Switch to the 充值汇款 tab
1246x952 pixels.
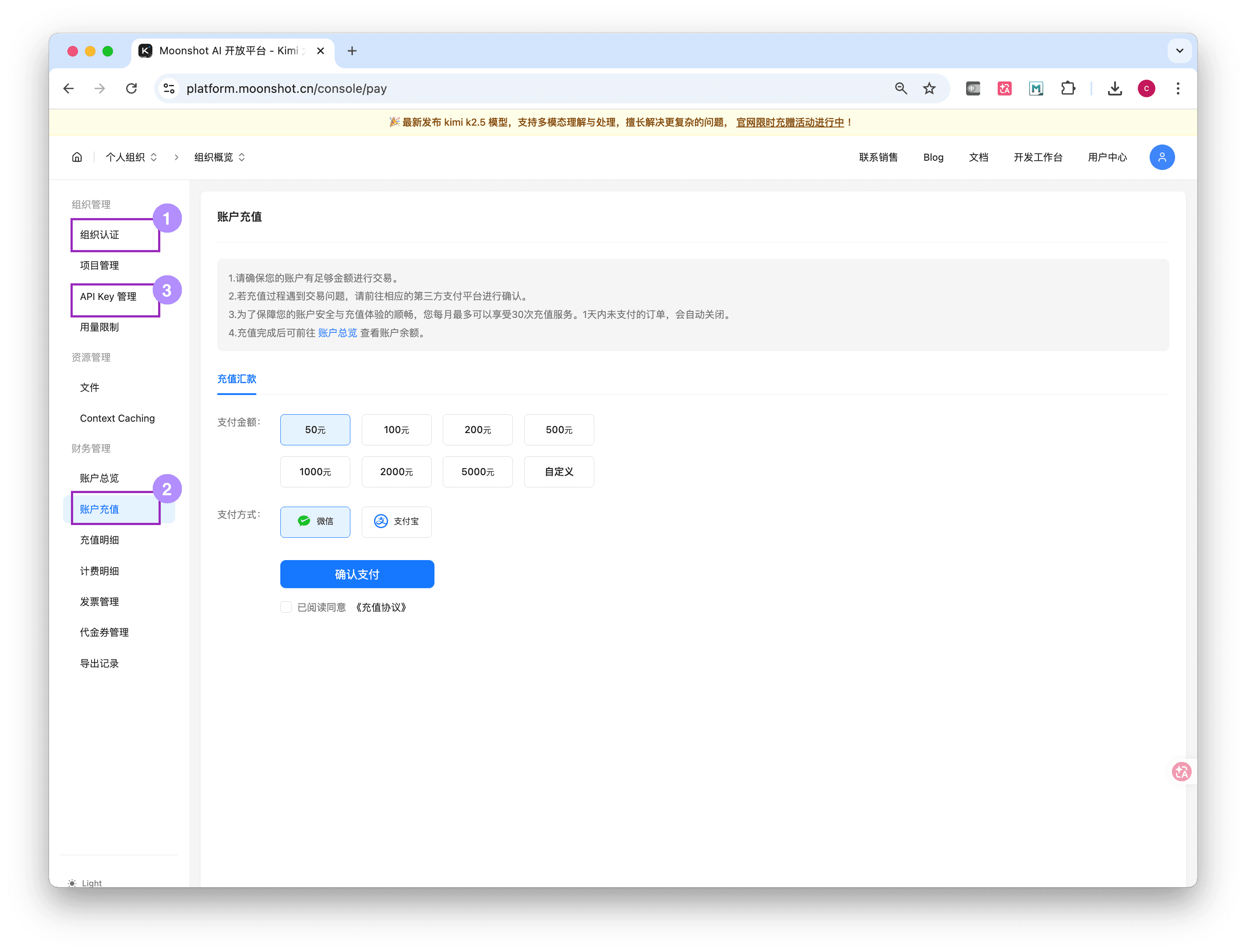[x=237, y=378]
